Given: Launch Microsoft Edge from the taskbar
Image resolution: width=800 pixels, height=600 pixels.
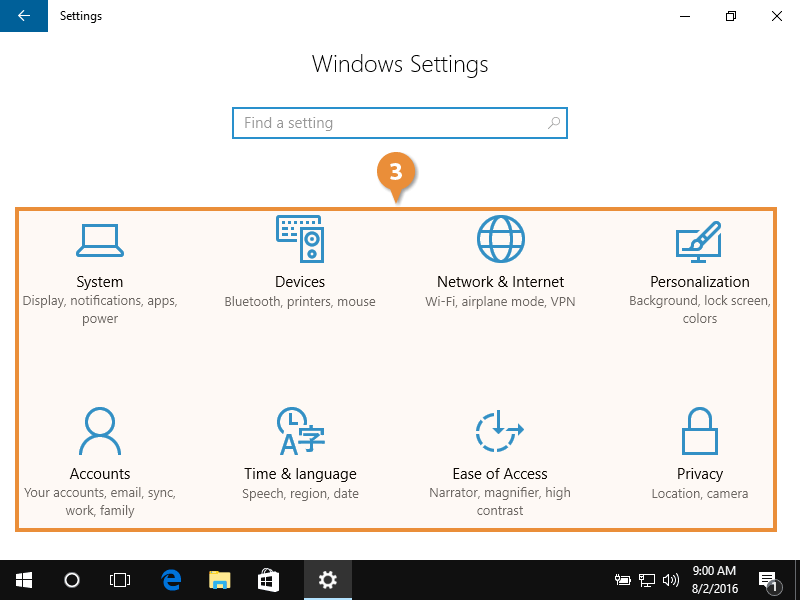Looking at the screenshot, I should pos(171,580).
